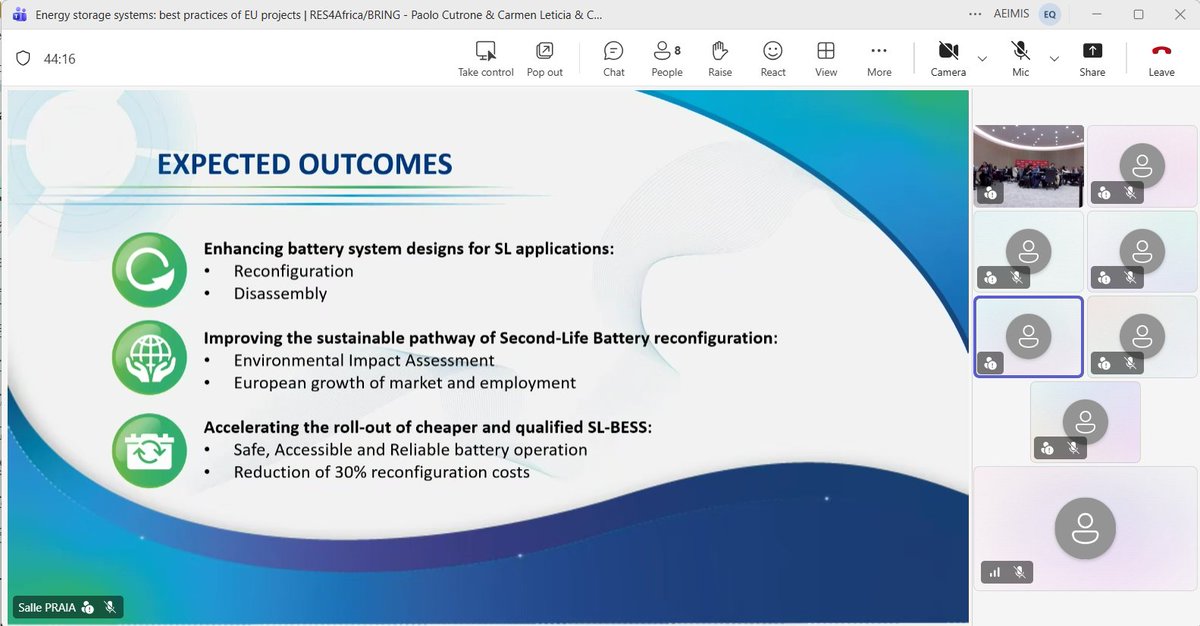Select the large participant tile with signal bars
The width and height of the screenshot is (1200, 626).
[1085, 527]
